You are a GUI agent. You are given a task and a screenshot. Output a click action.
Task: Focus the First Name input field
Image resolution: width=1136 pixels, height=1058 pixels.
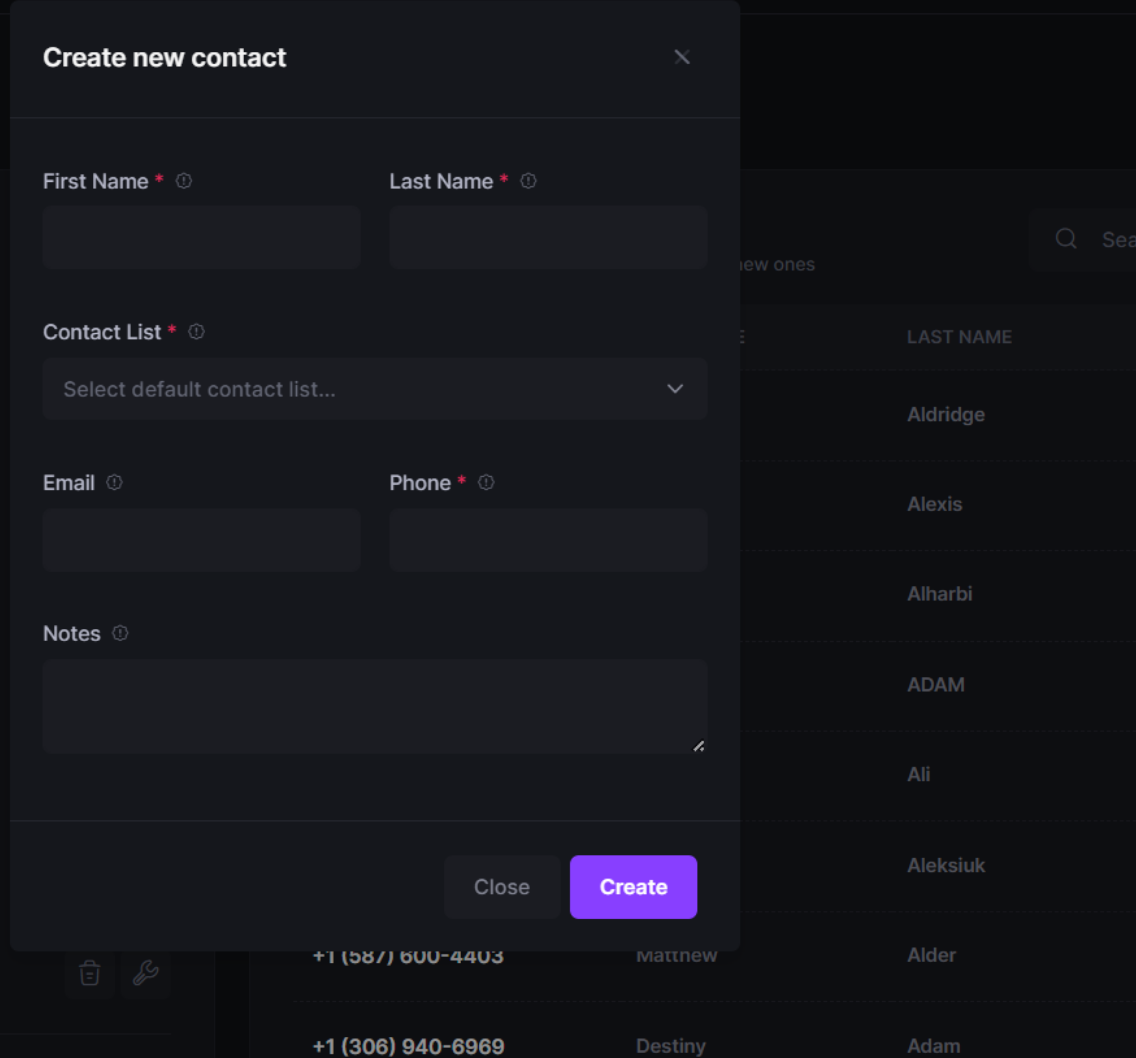[x=201, y=238]
